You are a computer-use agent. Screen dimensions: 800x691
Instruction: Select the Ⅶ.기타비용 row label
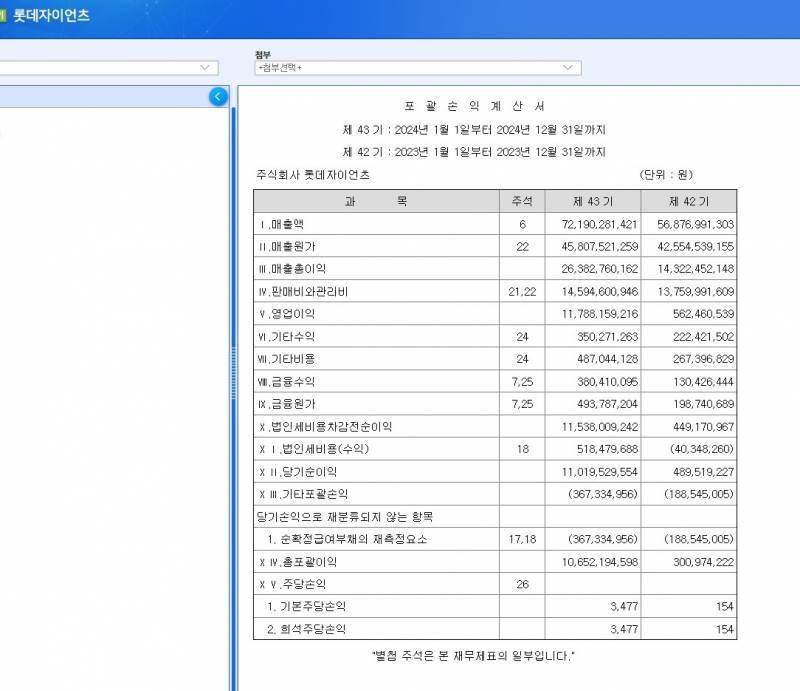click(x=287, y=359)
